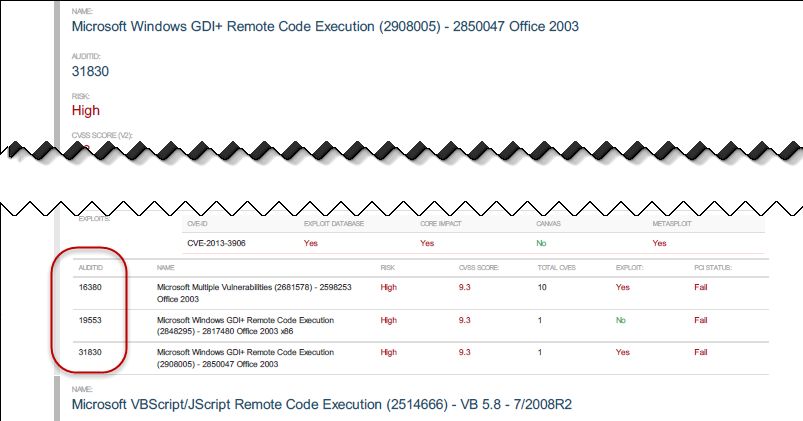Select 'Yes' under EXPLOIT DATABASE column
Screen dimensions: 803x421
[x=310, y=243]
